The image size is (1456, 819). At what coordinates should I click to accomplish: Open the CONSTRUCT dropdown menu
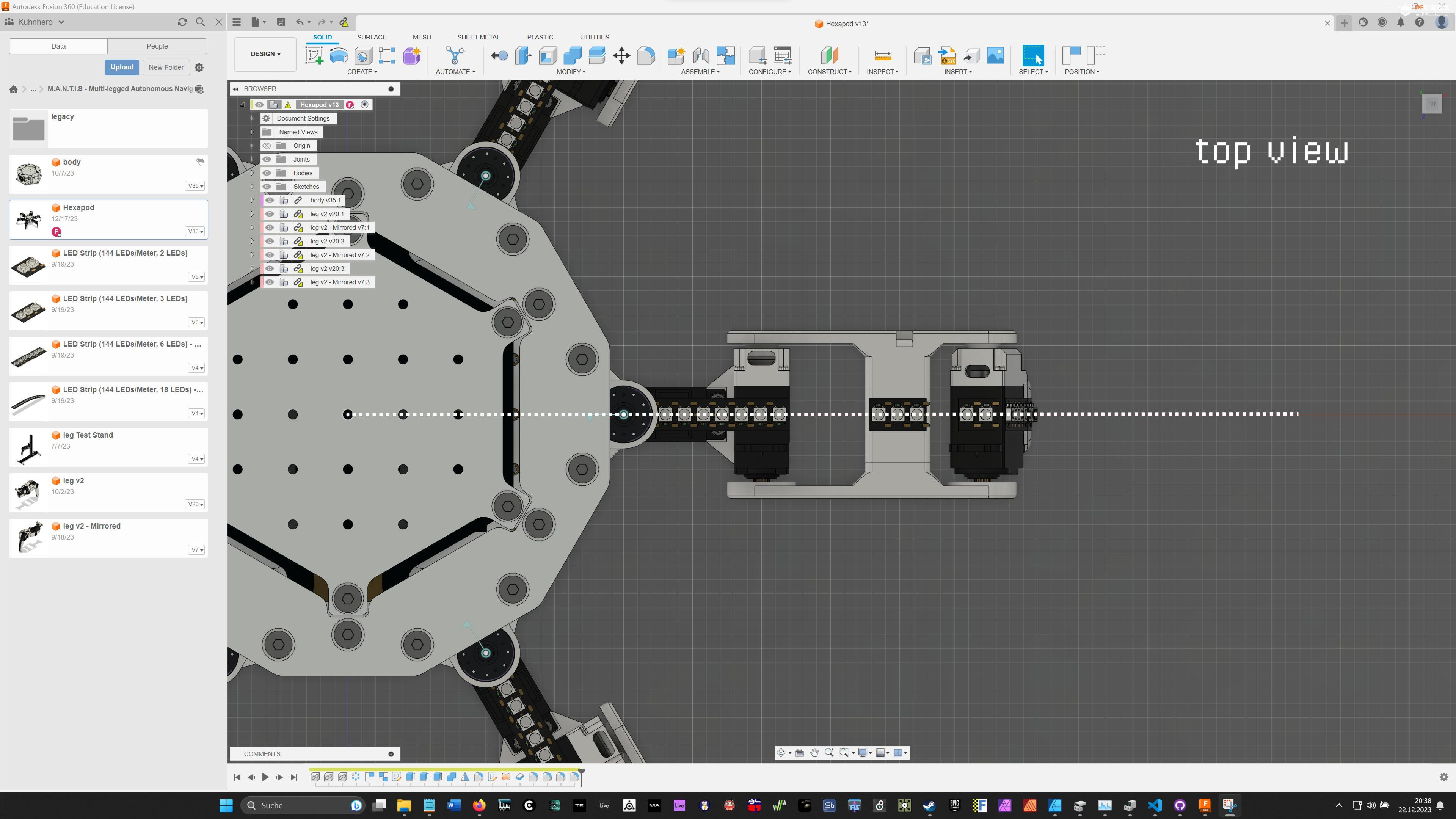coord(830,72)
